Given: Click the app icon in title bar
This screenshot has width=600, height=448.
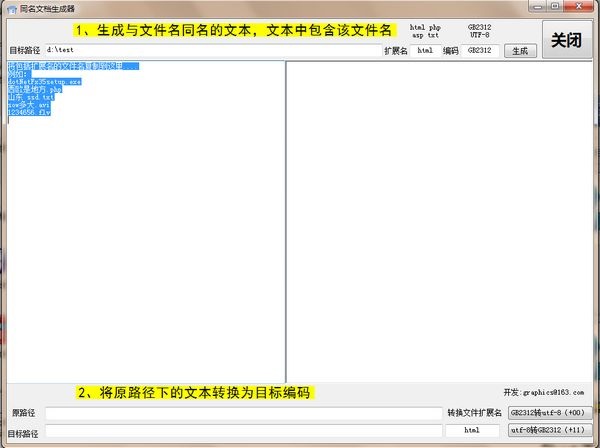Looking at the screenshot, I should click(x=12, y=8).
